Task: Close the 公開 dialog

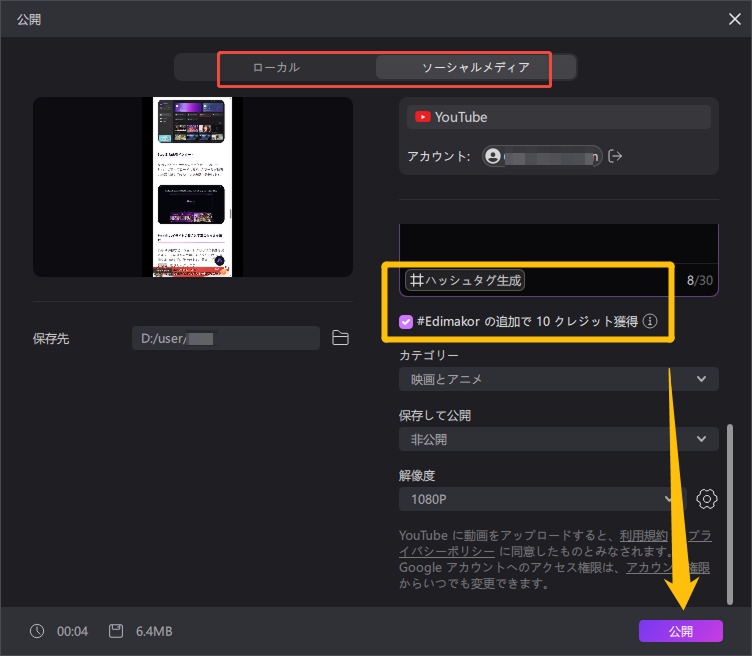Action: pos(734,19)
